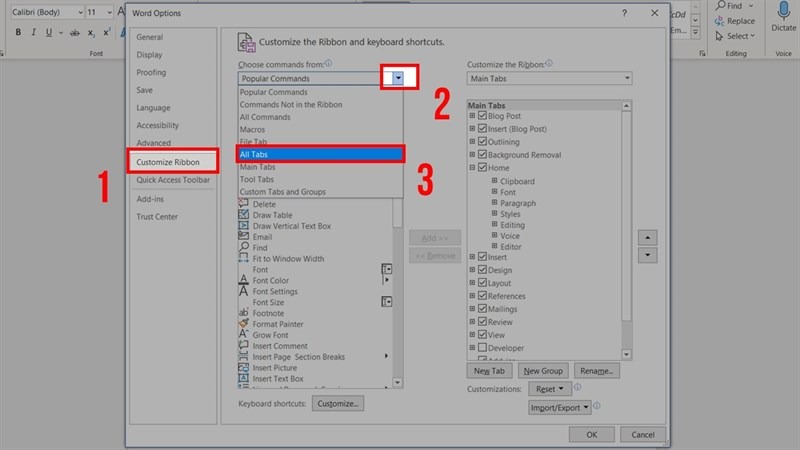Click the Font Color icon
The height and width of the screenshot is (450, 800).
[244, 280]
